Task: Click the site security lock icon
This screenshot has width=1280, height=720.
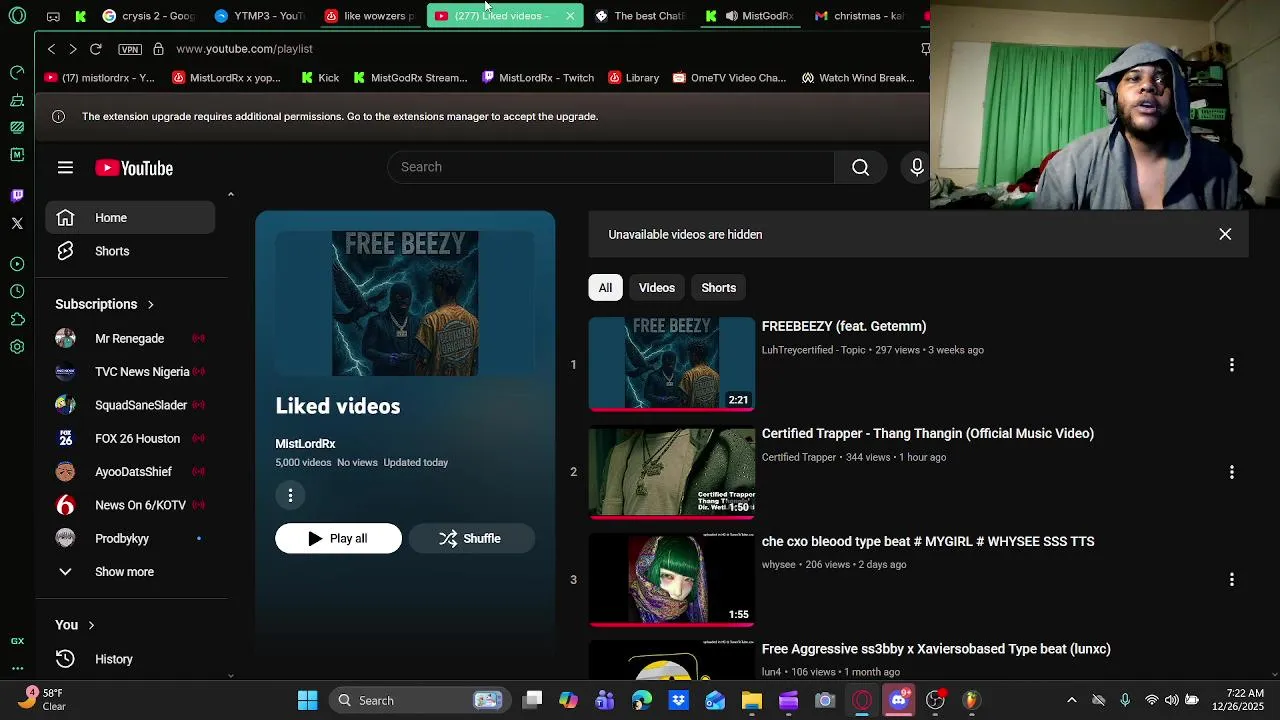Action: point(158,49)
